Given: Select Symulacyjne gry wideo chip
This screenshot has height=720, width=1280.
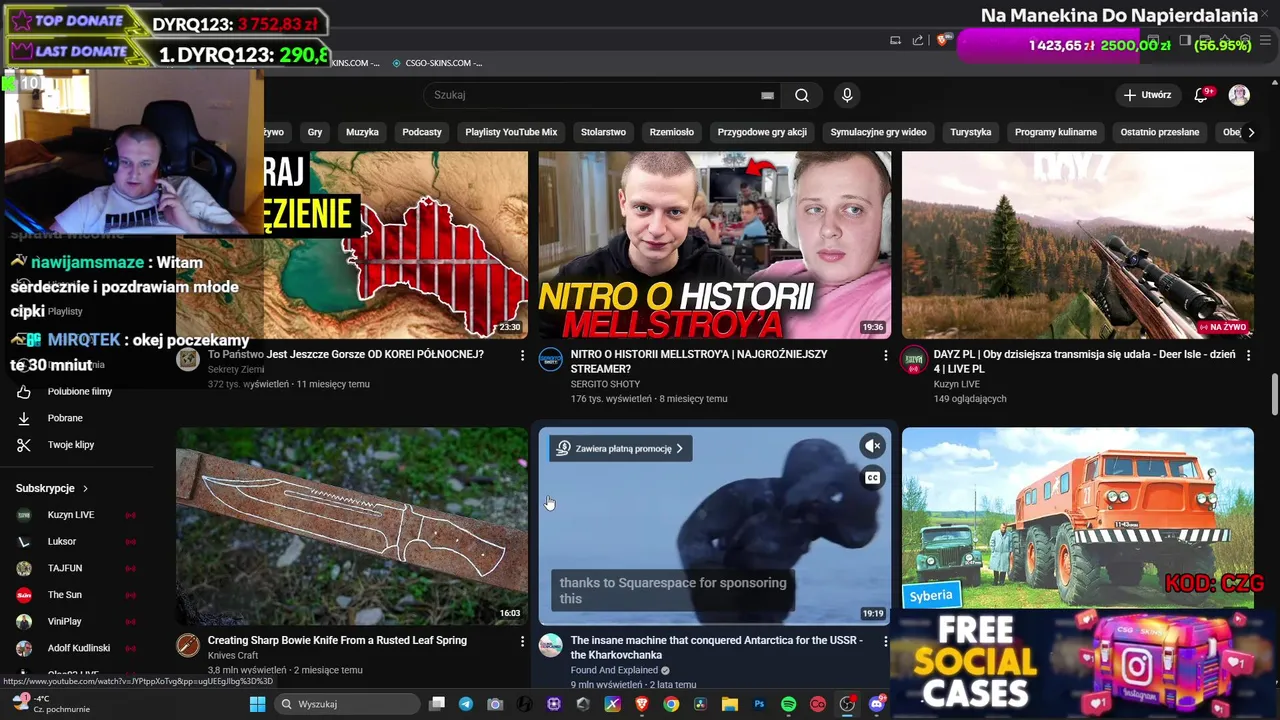Looking at the screenshot, I should [x=878, y=132].
